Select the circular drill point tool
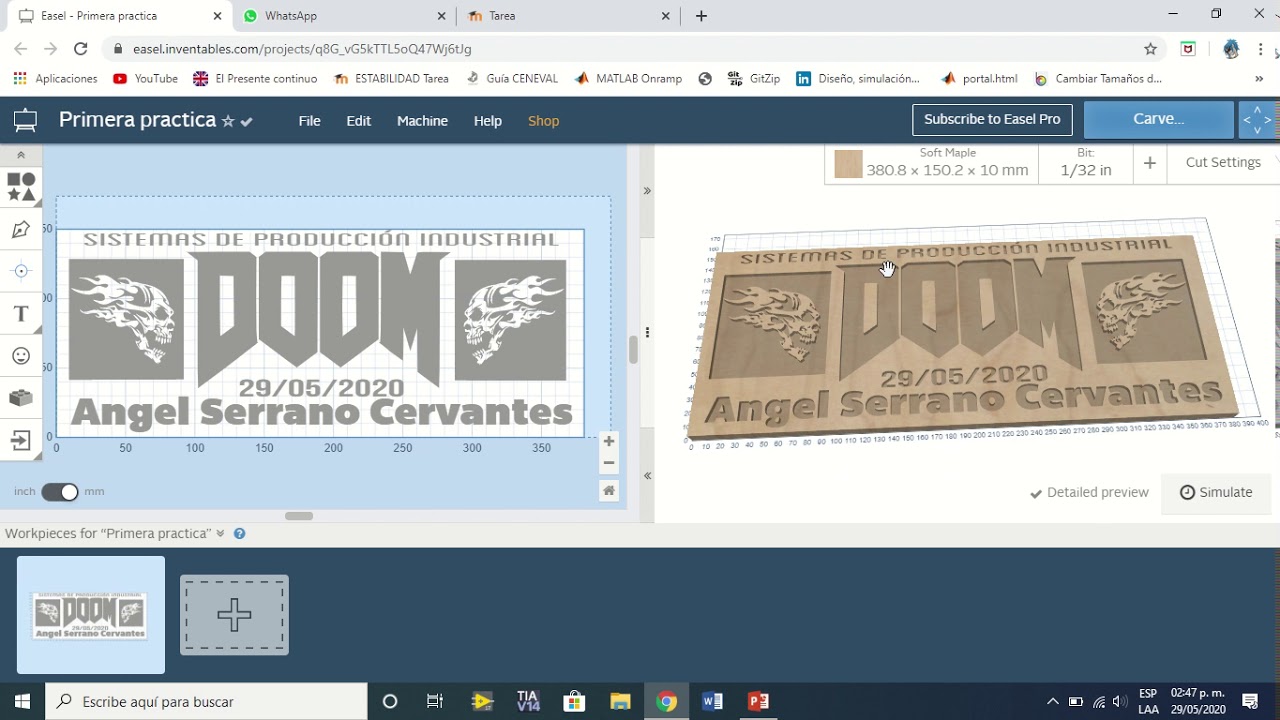 tap(21, 271)
